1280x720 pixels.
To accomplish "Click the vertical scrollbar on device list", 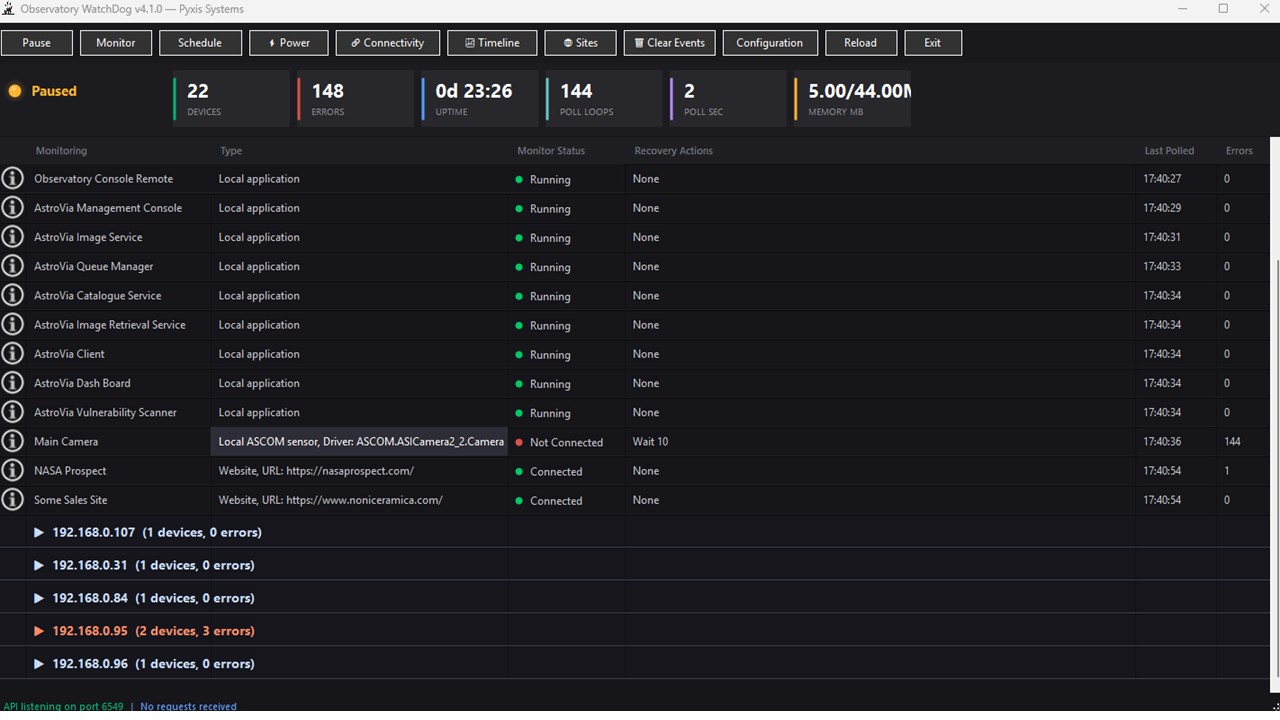I will tap(1274, 415).
